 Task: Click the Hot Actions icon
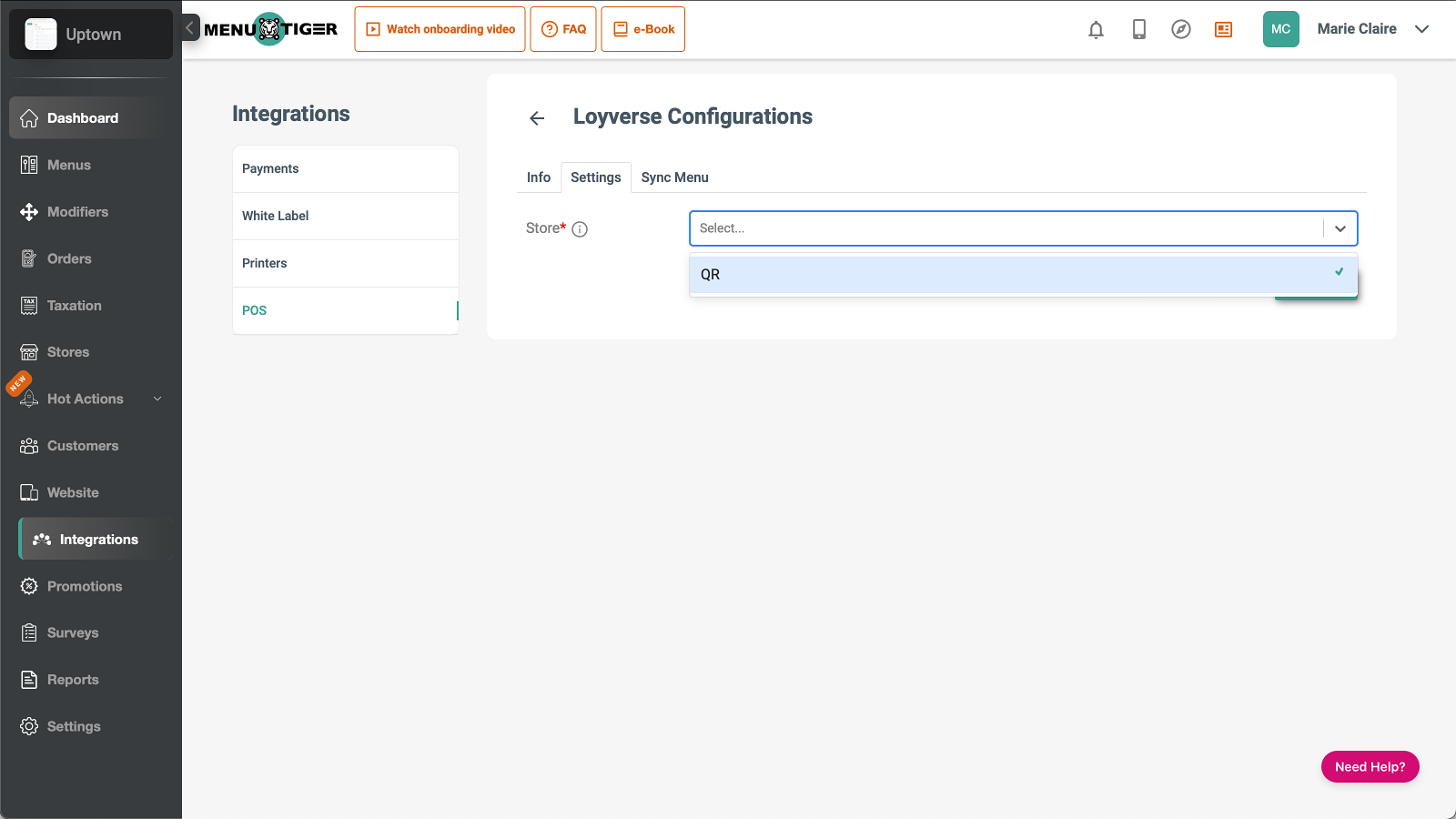pyautogui.click(x=29, y=399)
